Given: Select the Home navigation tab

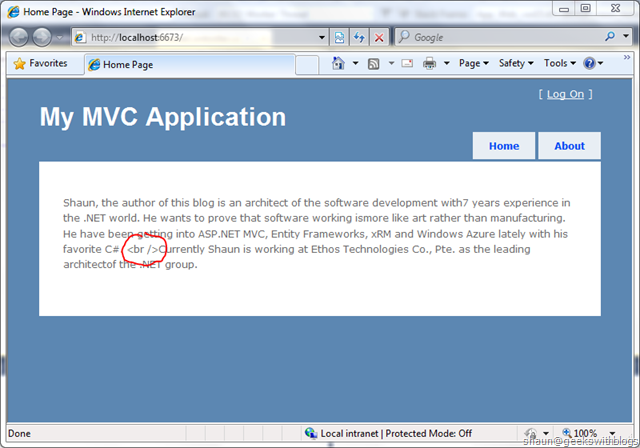Looking at the screenshot, I should 504,146.
